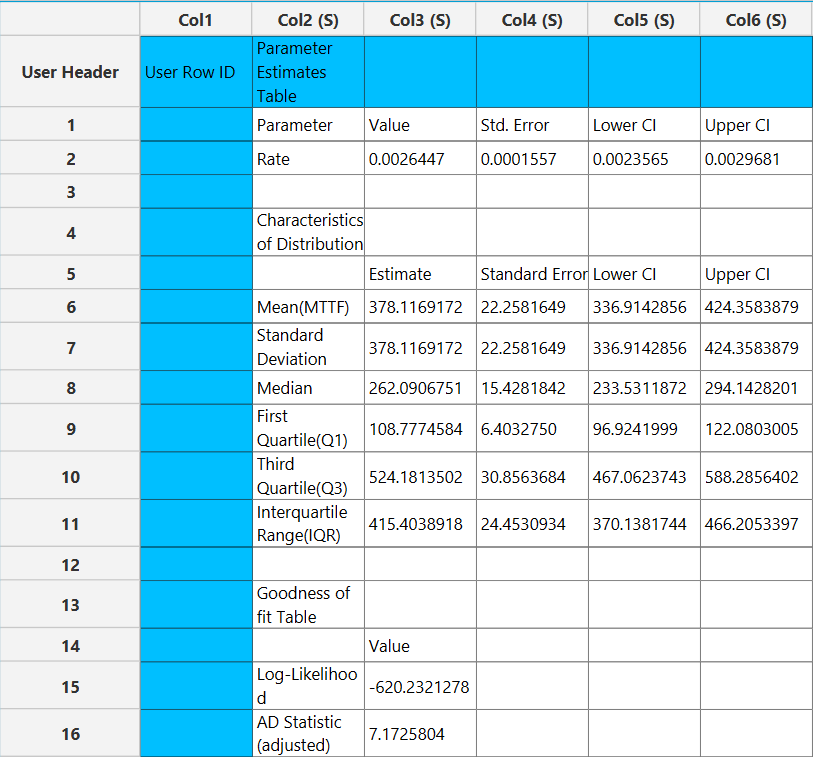
Task: Select the Interquartile Range(IQR) cell
Action: click(309, 523)
